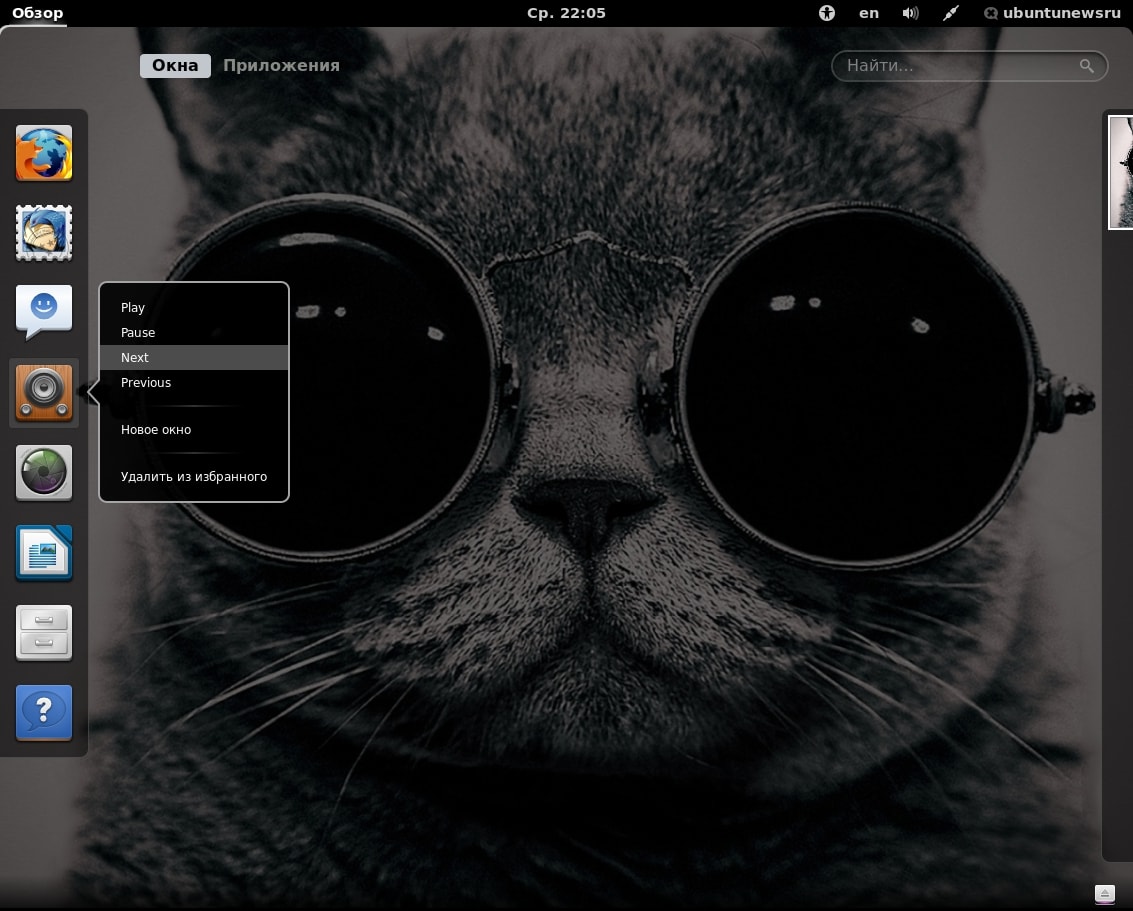Choose Новое окно menu entry

point(156,430)
